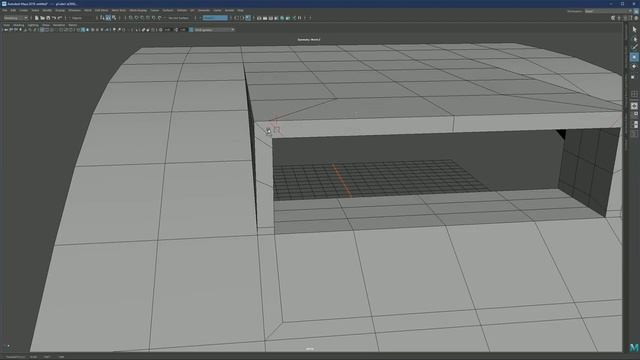Screen dimensions: 640x360
Task: Switch to single perspective layout icon
Action: pos(634,105)
